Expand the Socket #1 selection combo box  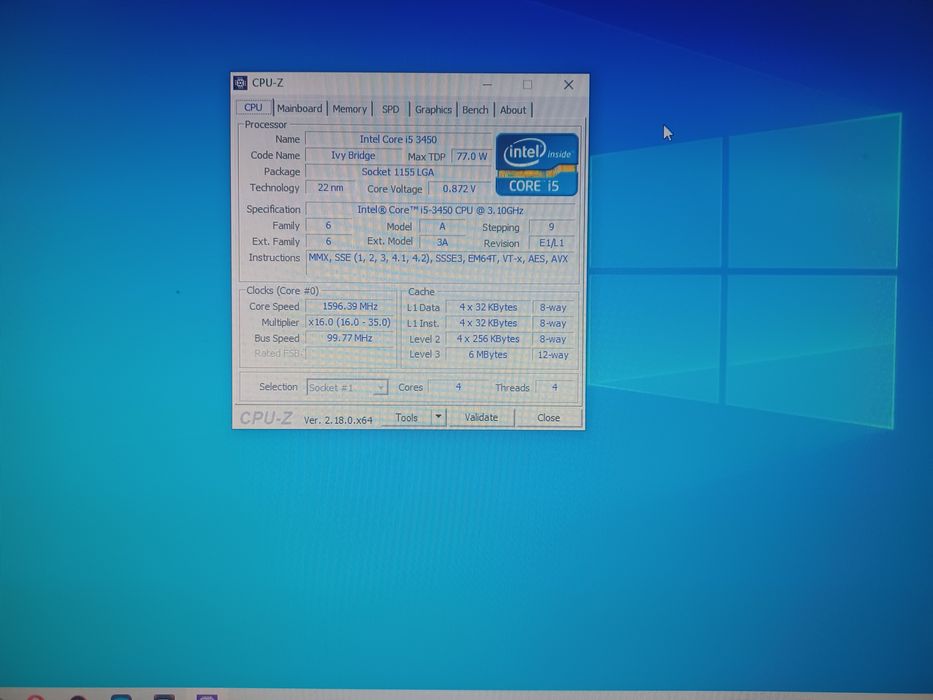347,388
